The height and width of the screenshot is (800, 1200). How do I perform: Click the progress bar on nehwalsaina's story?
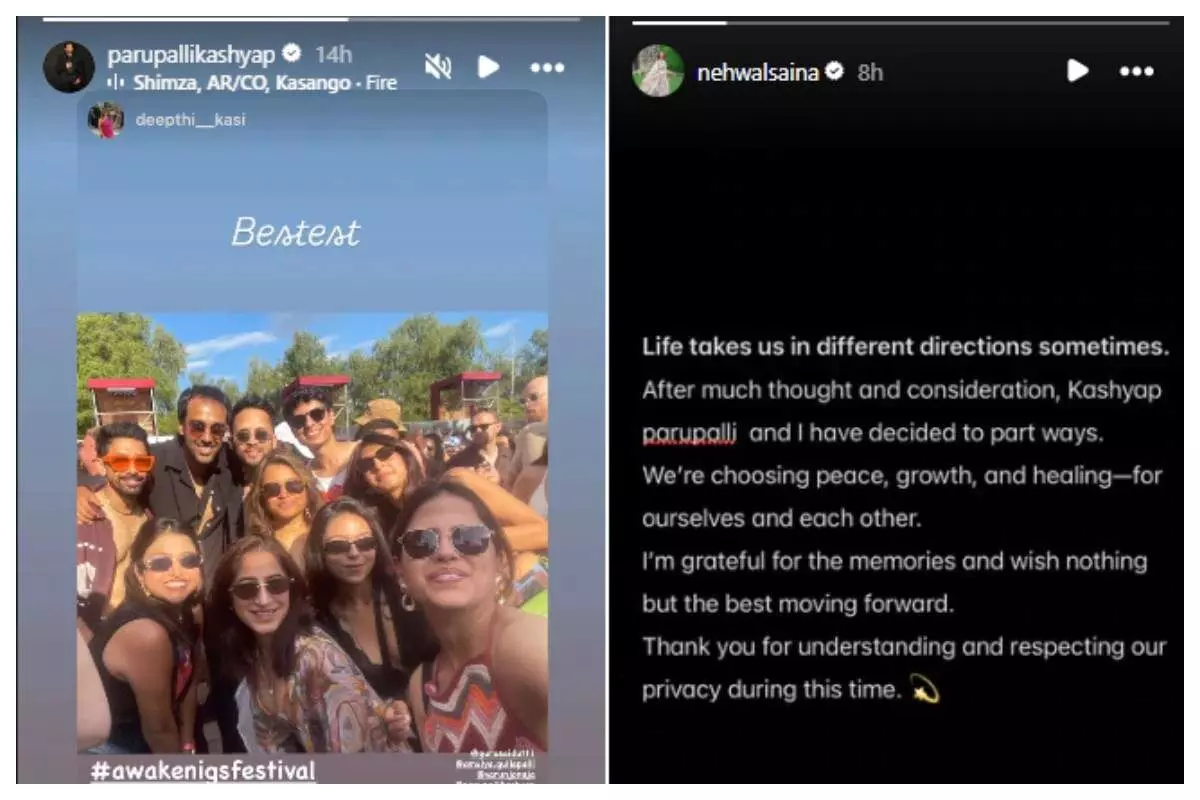click(900, 22)
